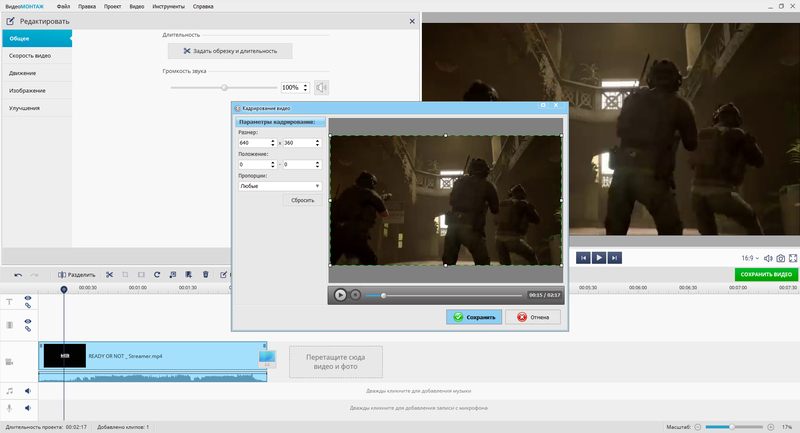This screenshot has width=800, height=433.
Task: Toggle text track visibility eye
Action: coord(28,298)
